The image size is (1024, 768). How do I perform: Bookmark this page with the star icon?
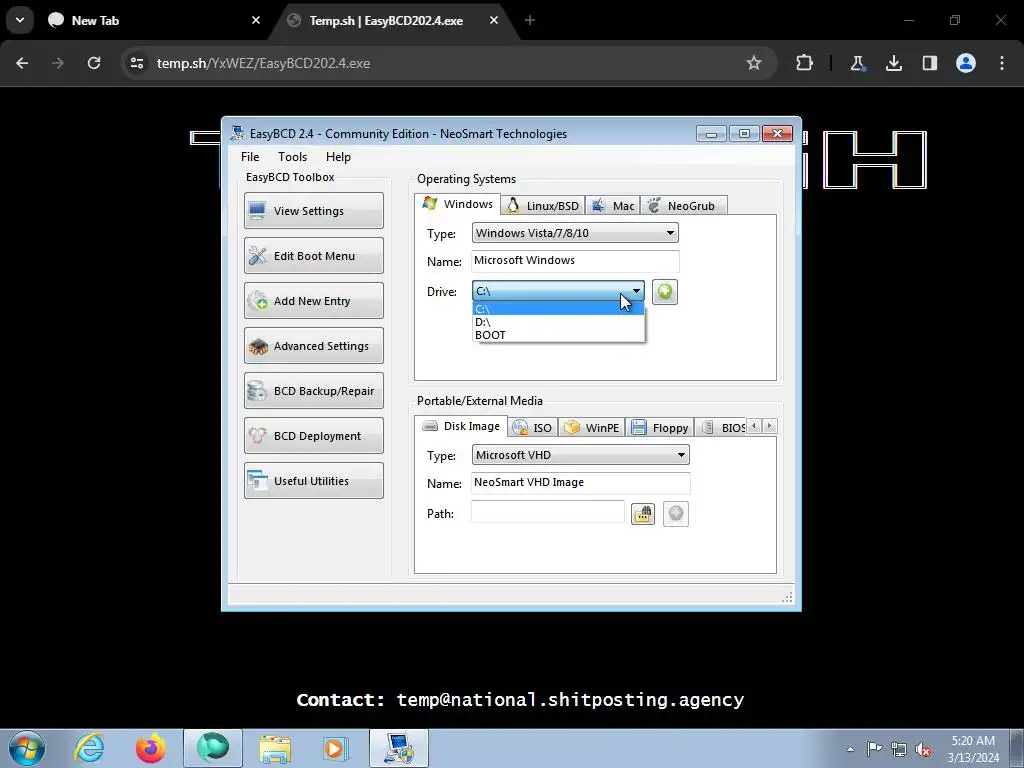754,63
